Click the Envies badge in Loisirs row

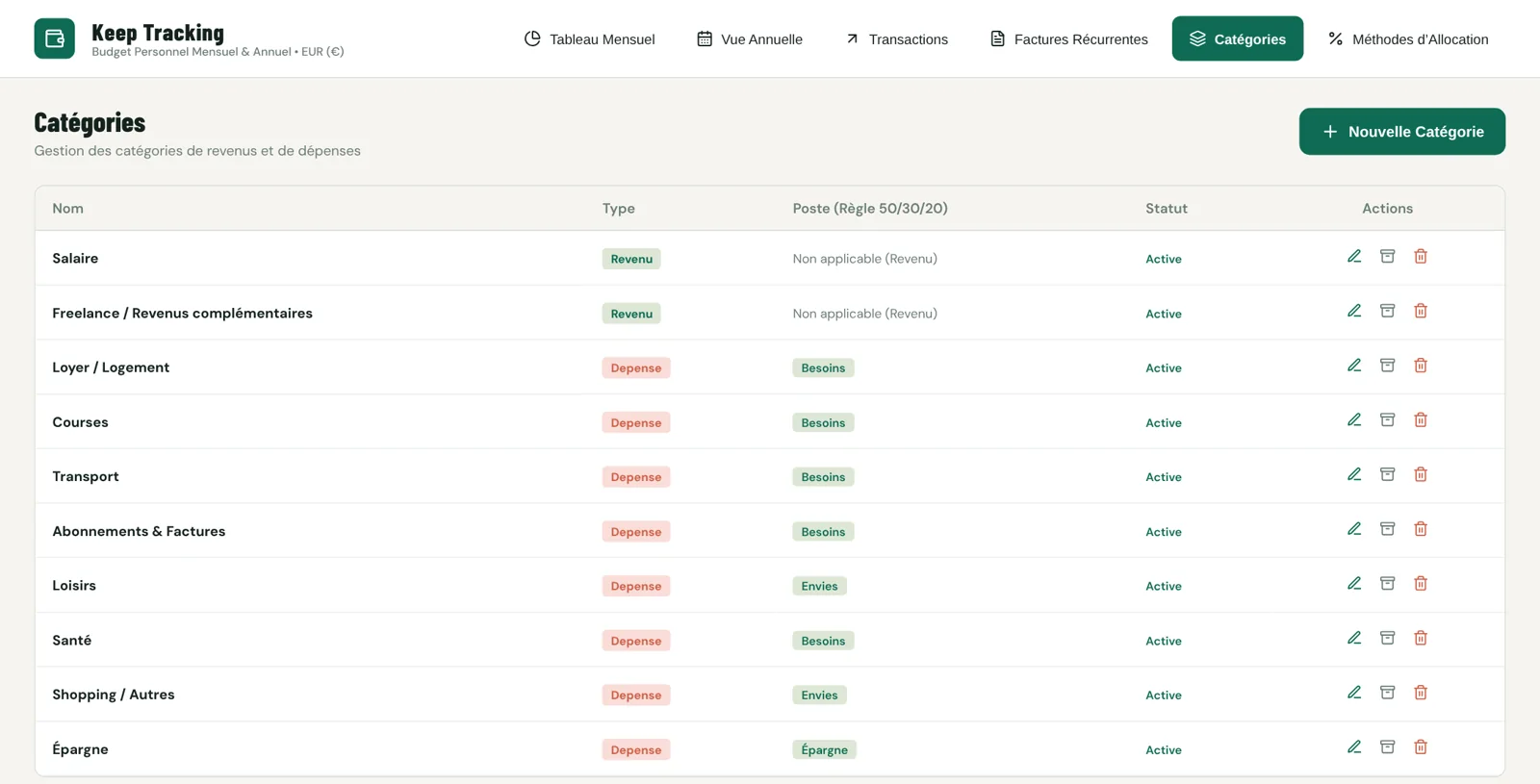pyautogui.click(x=819, y=586)
